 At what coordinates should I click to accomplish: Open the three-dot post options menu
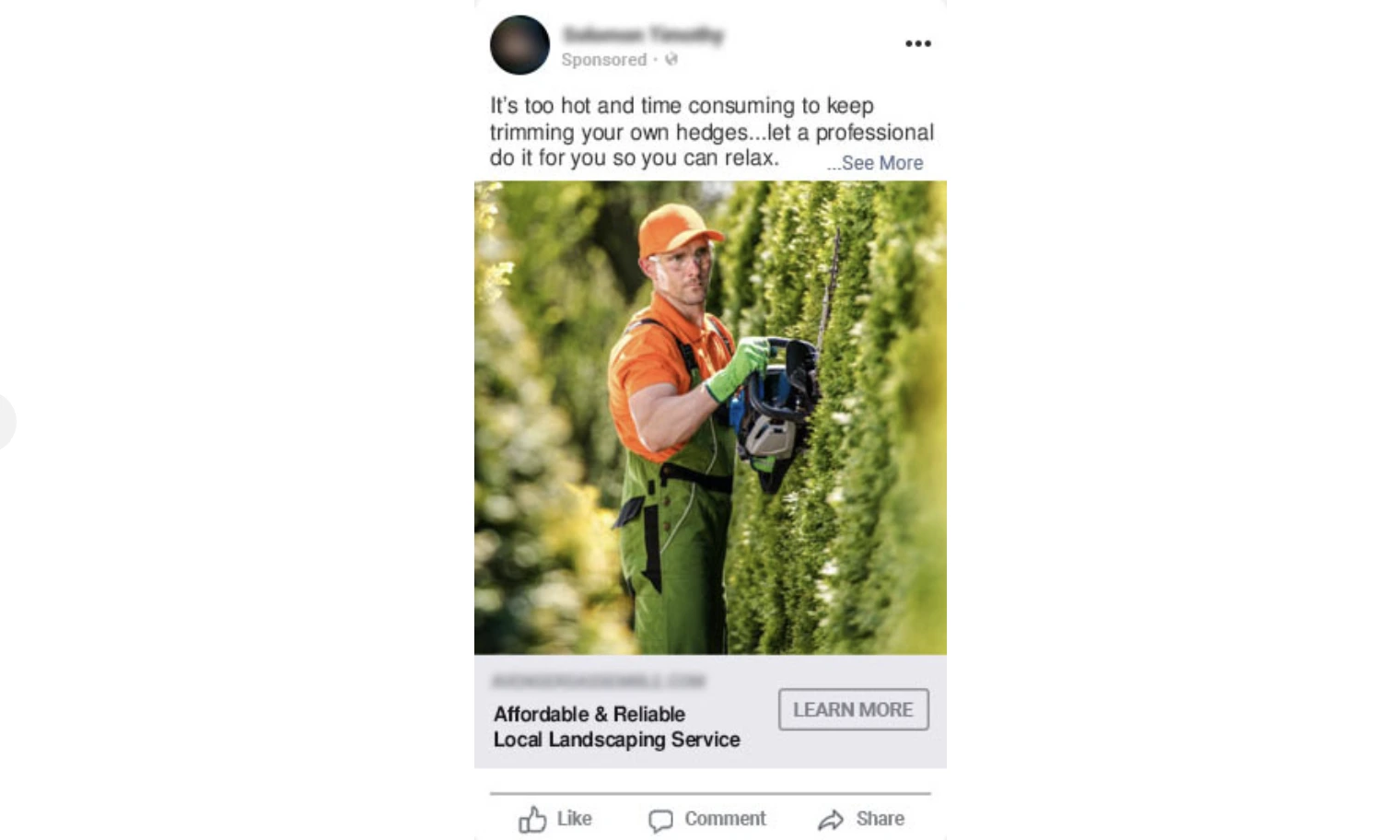tap(917, 43)
